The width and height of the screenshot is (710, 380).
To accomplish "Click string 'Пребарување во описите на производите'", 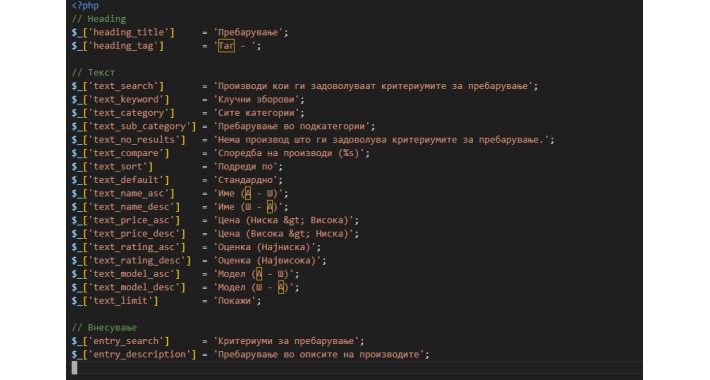I will [x=318, y=355].
